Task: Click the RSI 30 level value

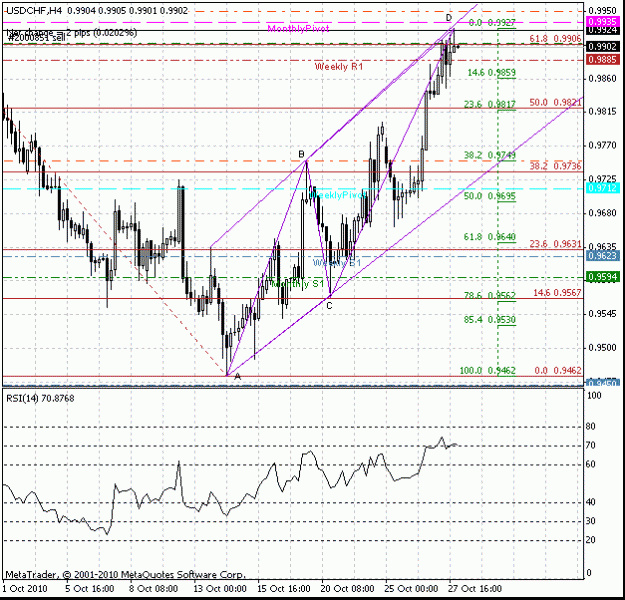Action: pos(590,521)
